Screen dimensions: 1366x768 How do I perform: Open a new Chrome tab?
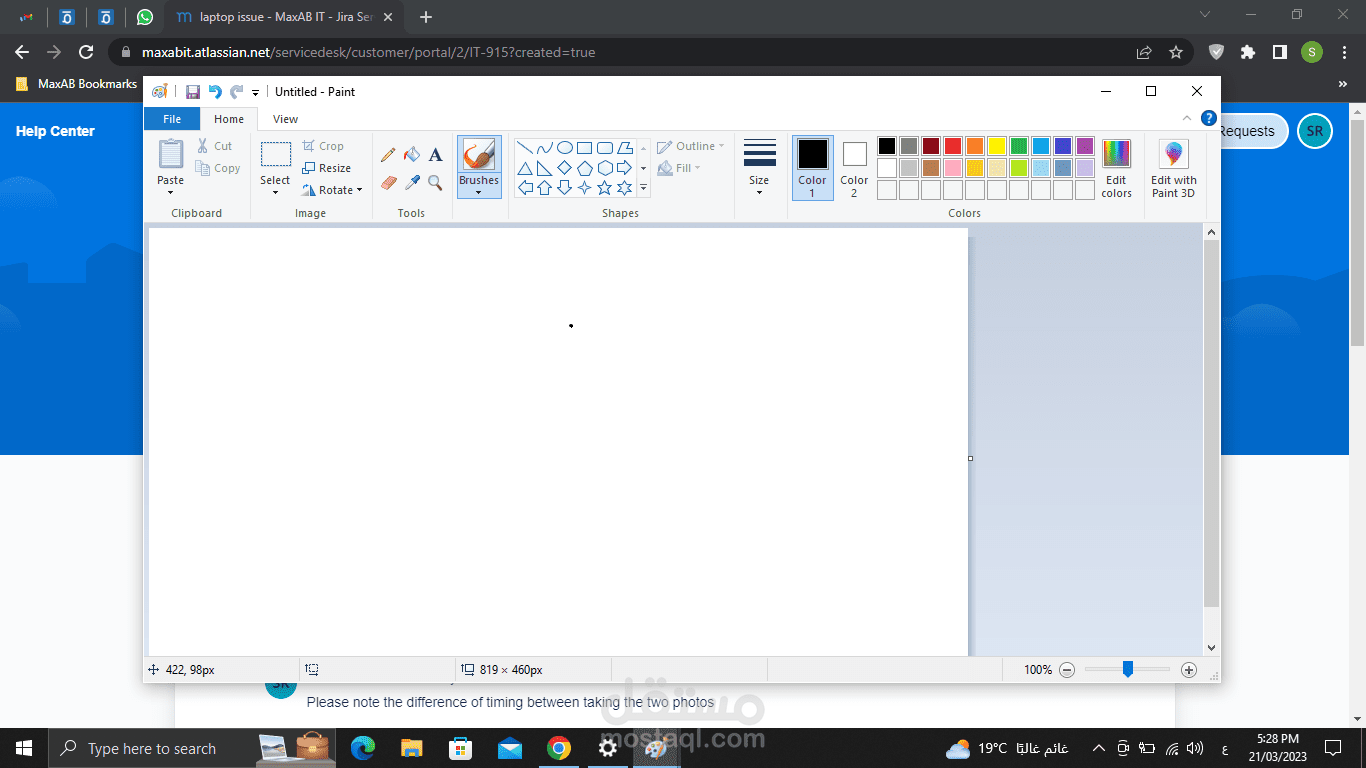(426, 17)
